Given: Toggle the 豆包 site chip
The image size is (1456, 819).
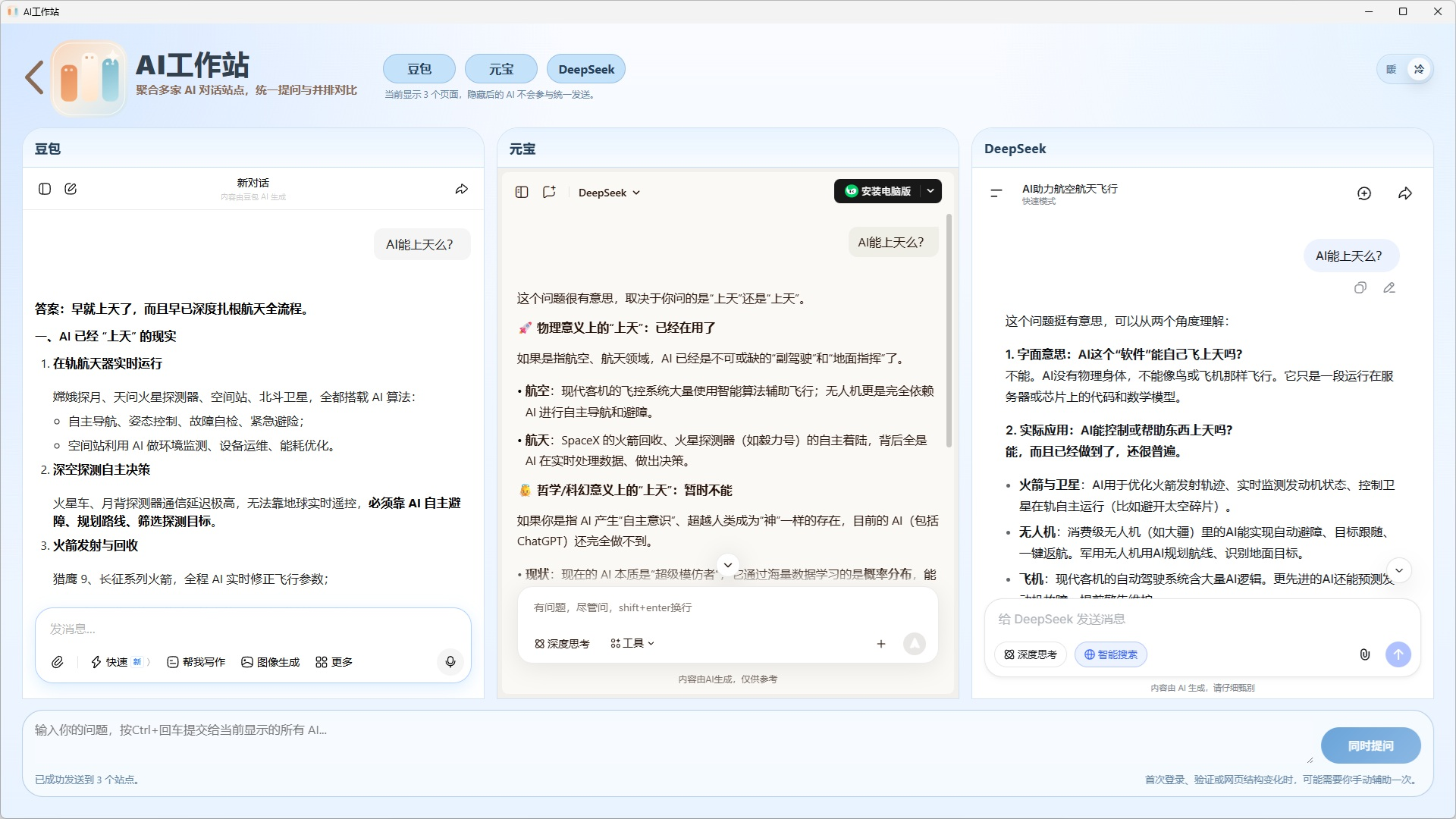Looking at the screenshot, I should coord(419,69).
